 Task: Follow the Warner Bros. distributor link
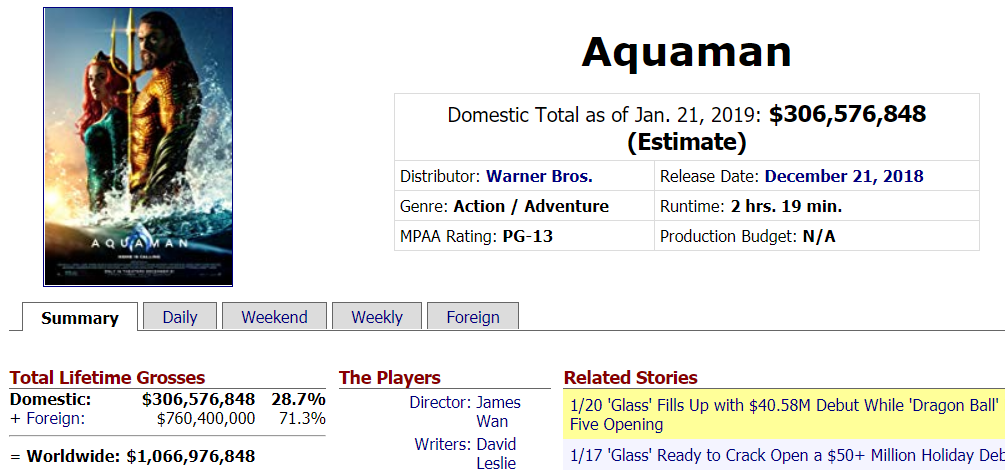point(539,176)
